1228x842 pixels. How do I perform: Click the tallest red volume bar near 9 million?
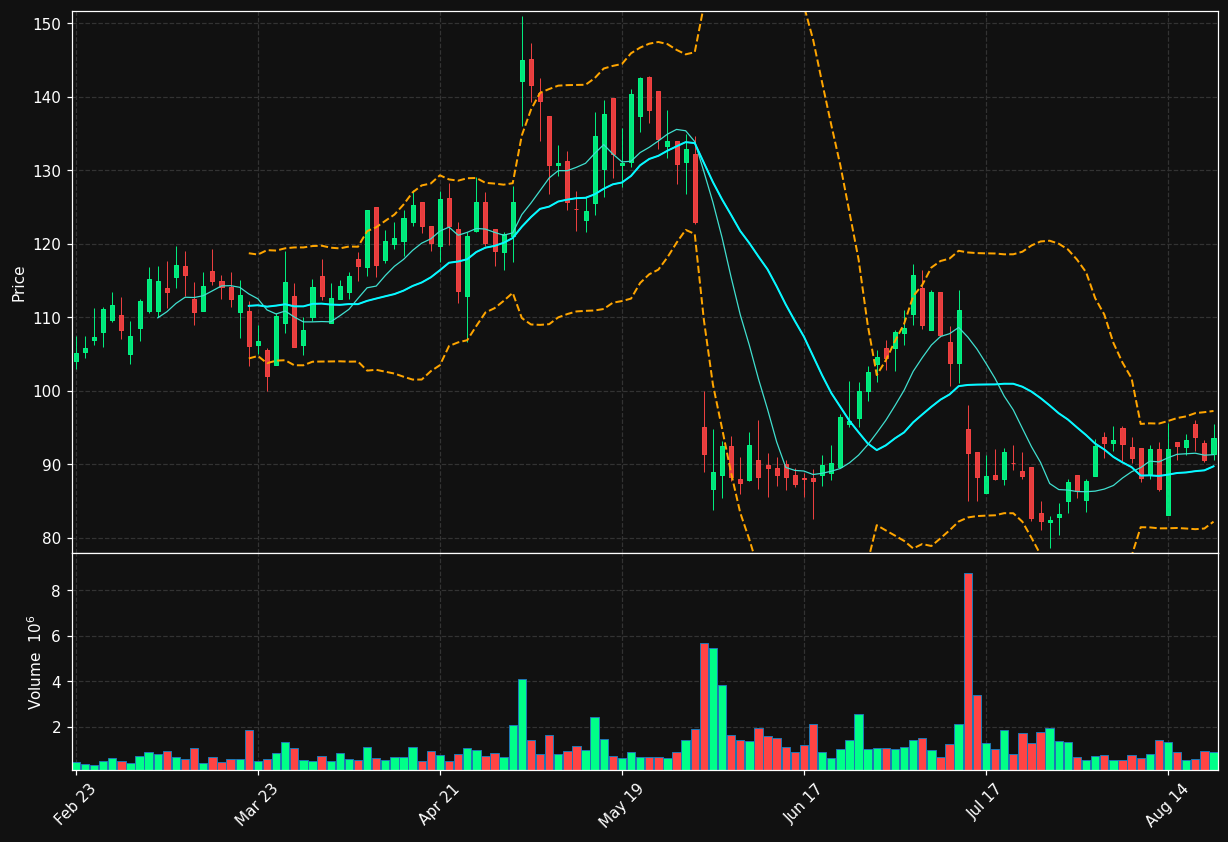[968, 671]
